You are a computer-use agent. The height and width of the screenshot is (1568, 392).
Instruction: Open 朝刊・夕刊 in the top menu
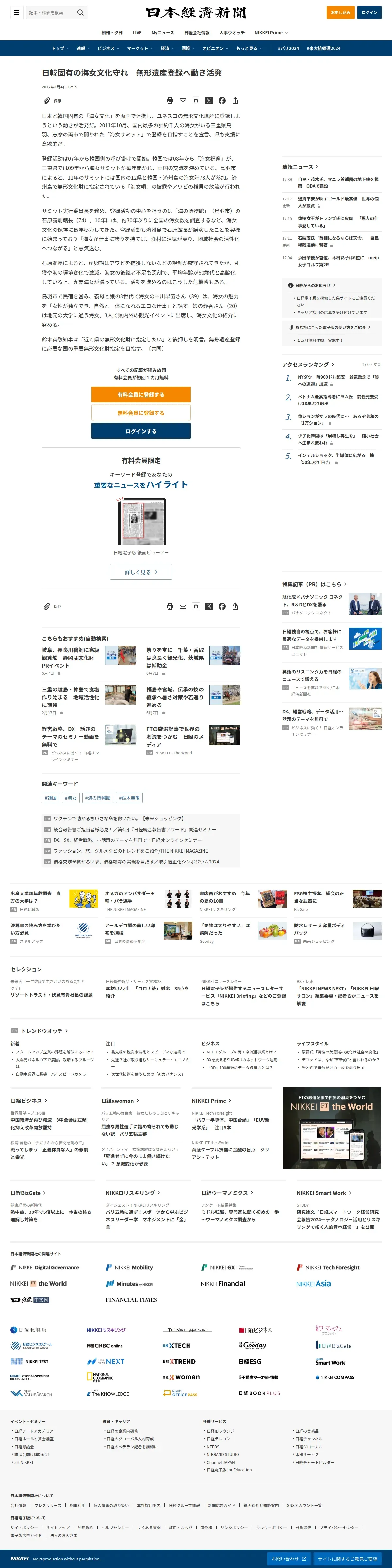(112, 33)
